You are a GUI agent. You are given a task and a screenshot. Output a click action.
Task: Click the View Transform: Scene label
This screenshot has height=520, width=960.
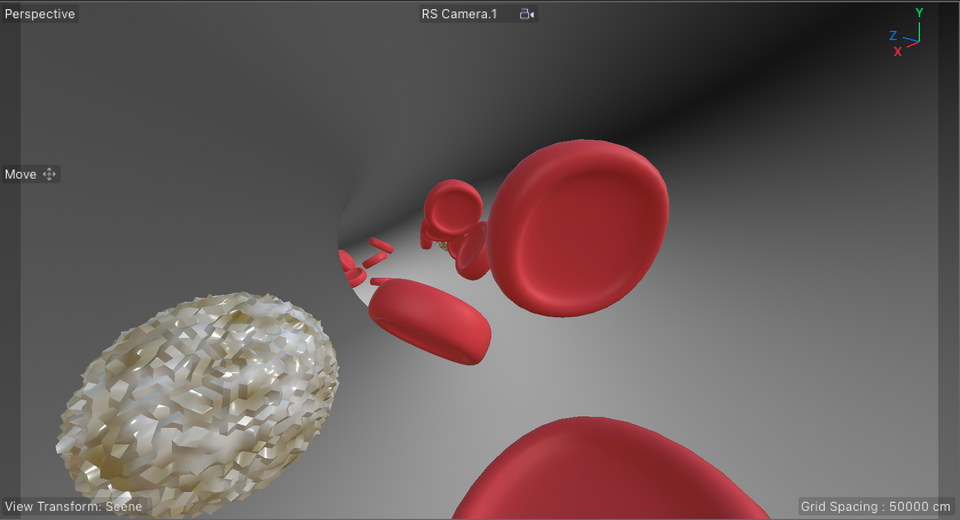click(x=73, y=507)
